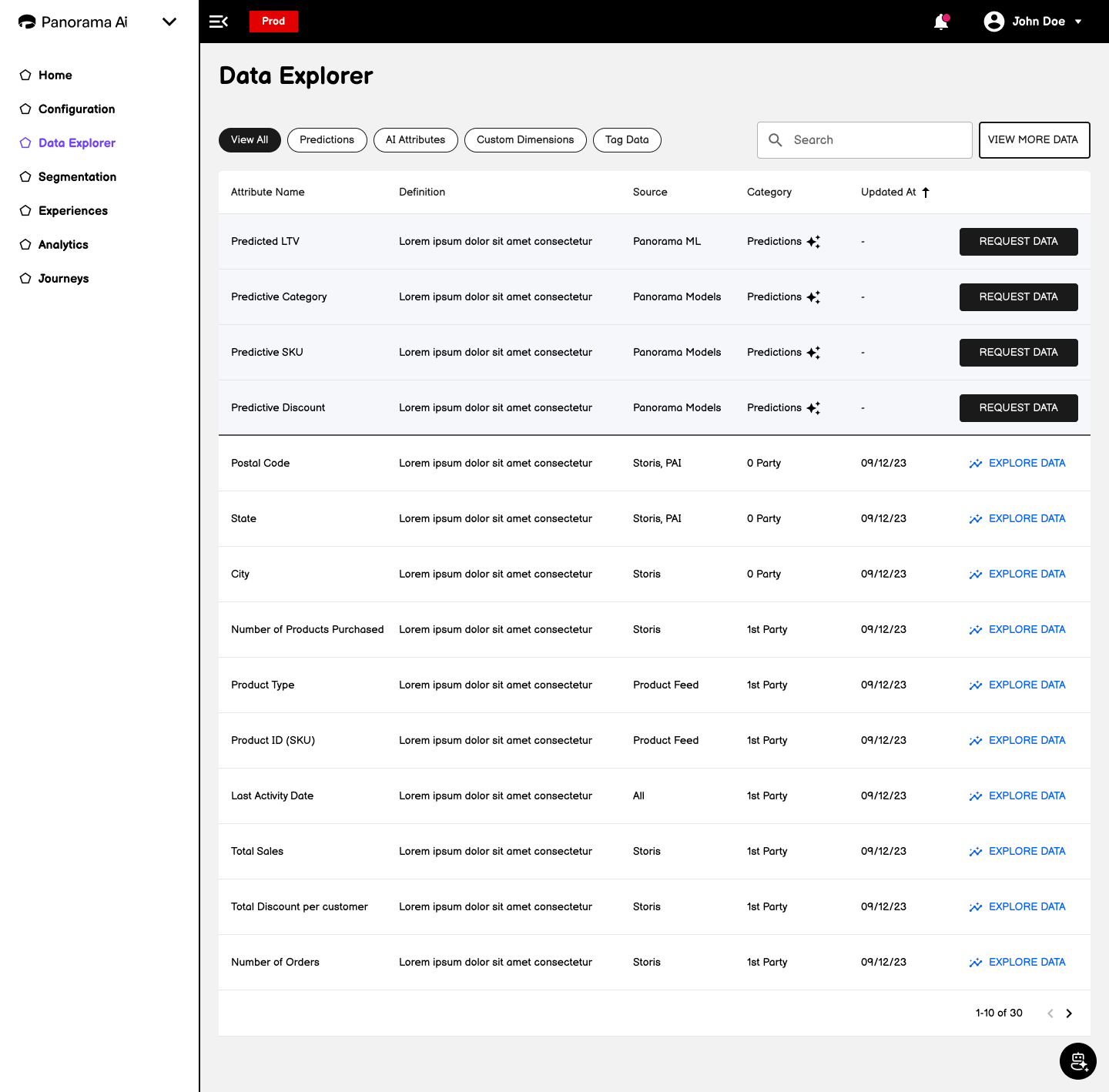Open the AI chat assistant bubble
Viewport: 1109px width, 1092px height.
point(1078,1061)
